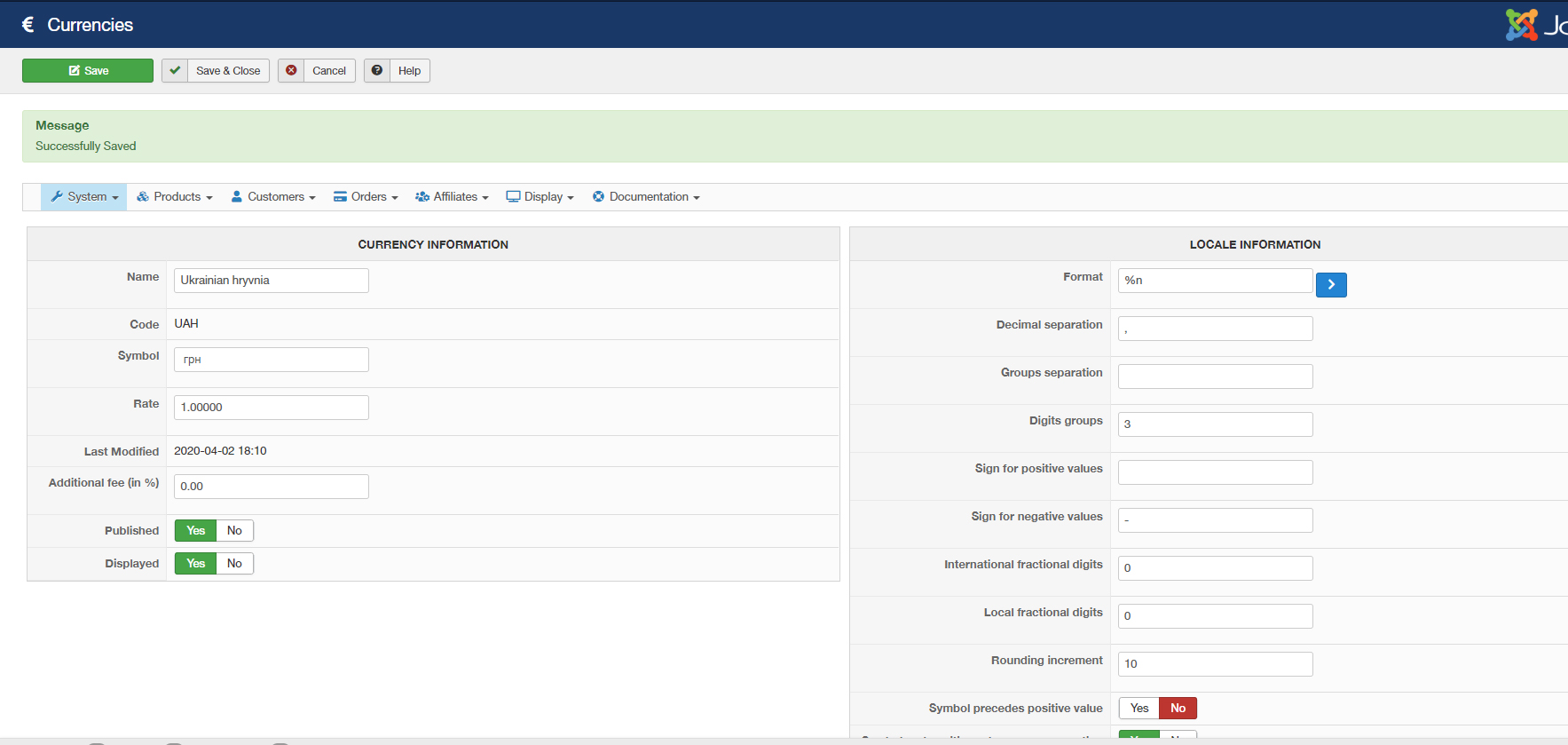Choose Yes for Symbol precedes positive value
The image size is (1568, 745).
pyautogui.click(x=1139, y=709)
